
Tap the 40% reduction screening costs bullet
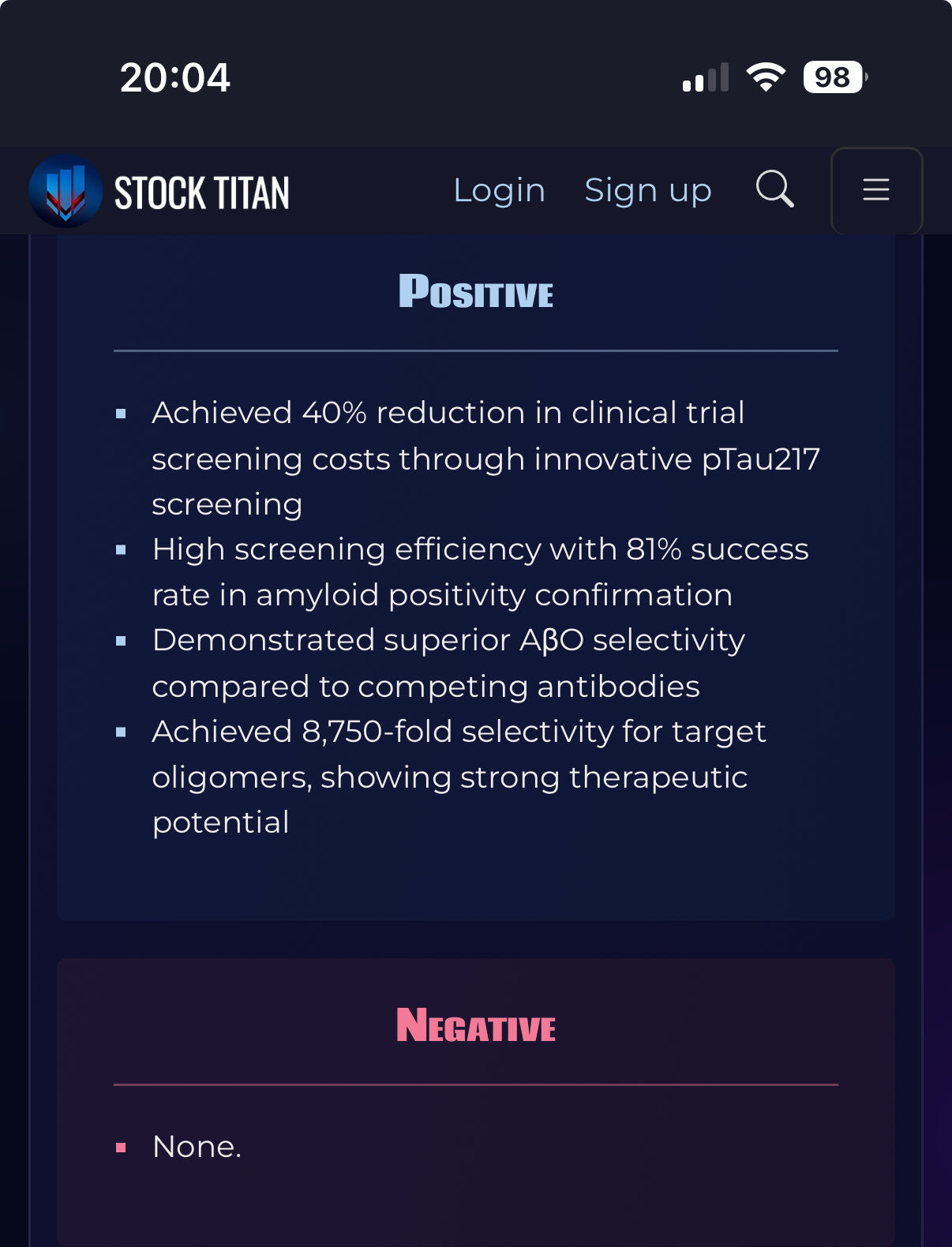pos(486,459)
